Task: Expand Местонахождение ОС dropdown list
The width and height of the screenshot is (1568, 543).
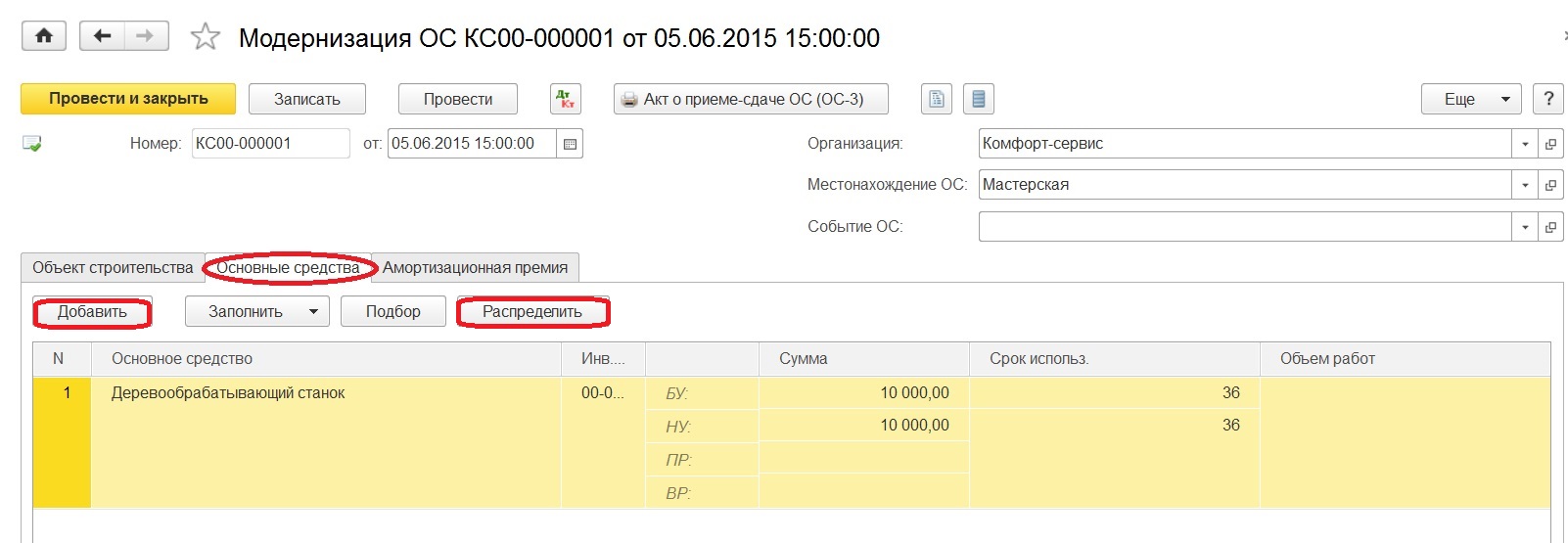Action: click(1525, 185)
